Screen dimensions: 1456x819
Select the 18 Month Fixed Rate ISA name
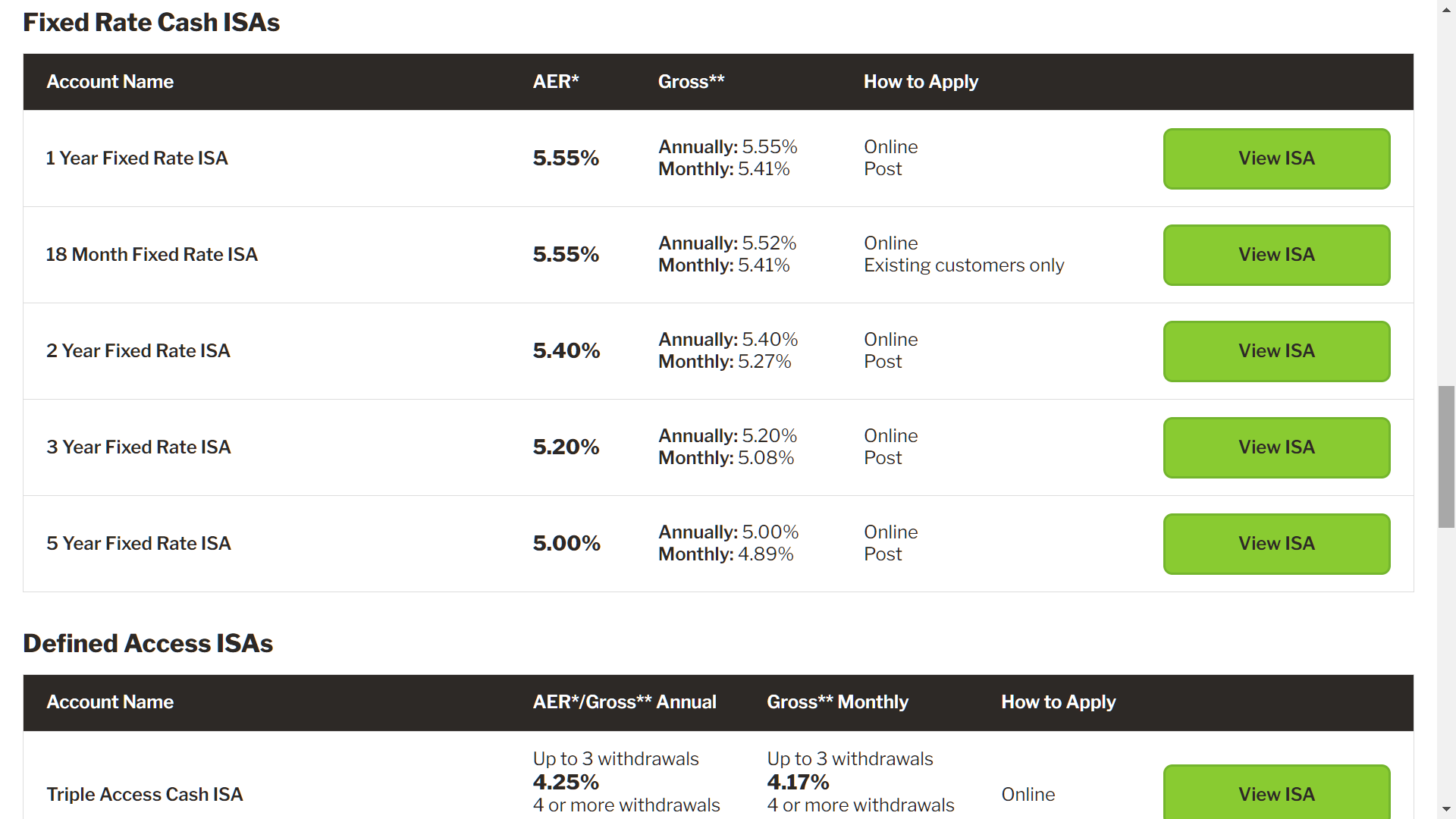pyautogui.click(x=152, y=254)
